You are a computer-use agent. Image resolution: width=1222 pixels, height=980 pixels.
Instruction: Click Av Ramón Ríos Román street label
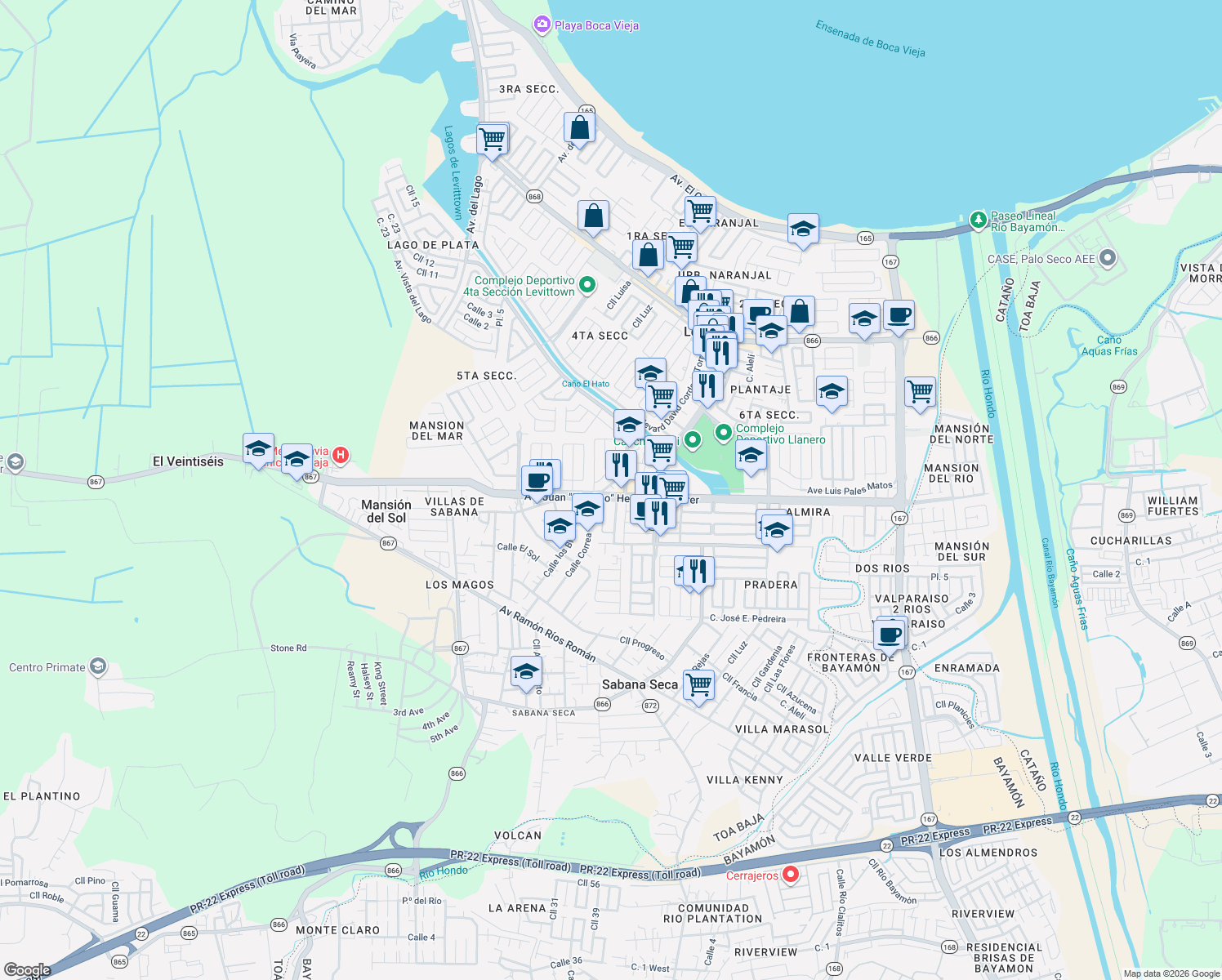547,633
